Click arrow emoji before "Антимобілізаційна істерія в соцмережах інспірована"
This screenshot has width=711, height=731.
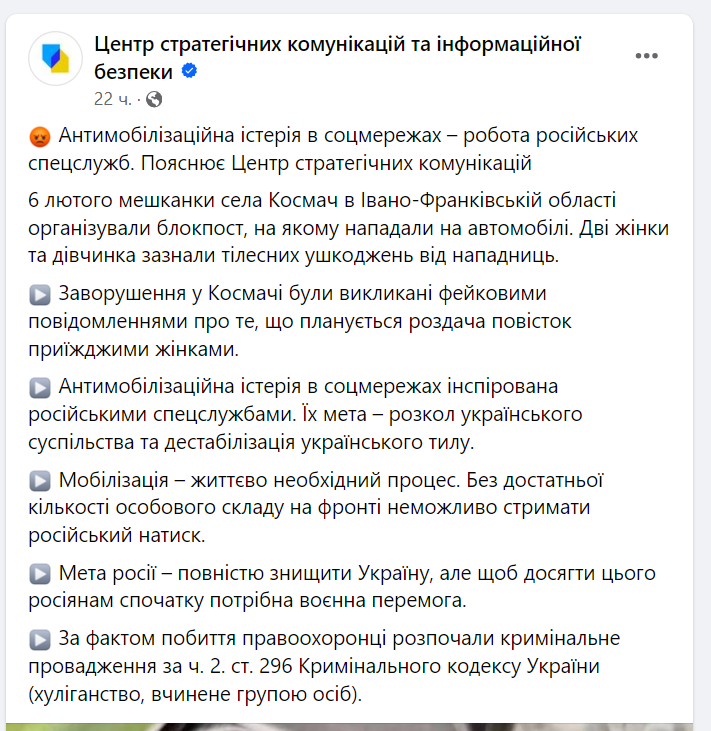coord(41,387)
